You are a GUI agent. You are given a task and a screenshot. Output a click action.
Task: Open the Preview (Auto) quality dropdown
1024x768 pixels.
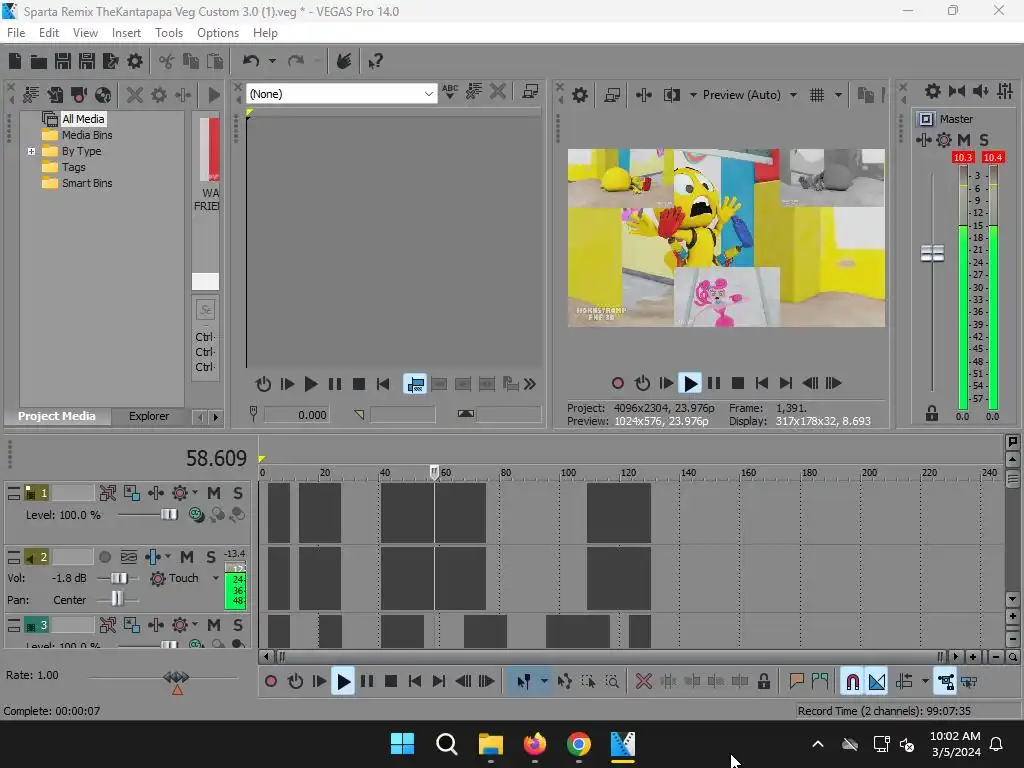(793, 95)
